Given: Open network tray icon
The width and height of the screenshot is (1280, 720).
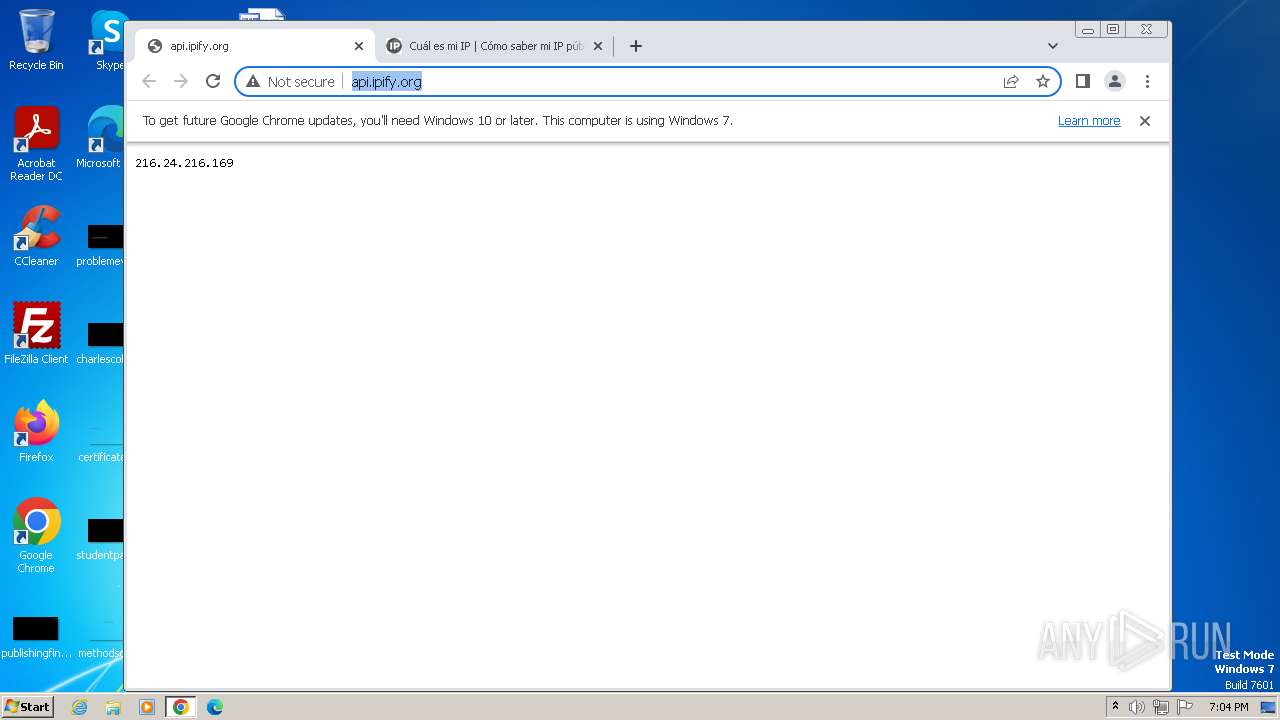Looking at the screenshot, I should [1161, 707].
